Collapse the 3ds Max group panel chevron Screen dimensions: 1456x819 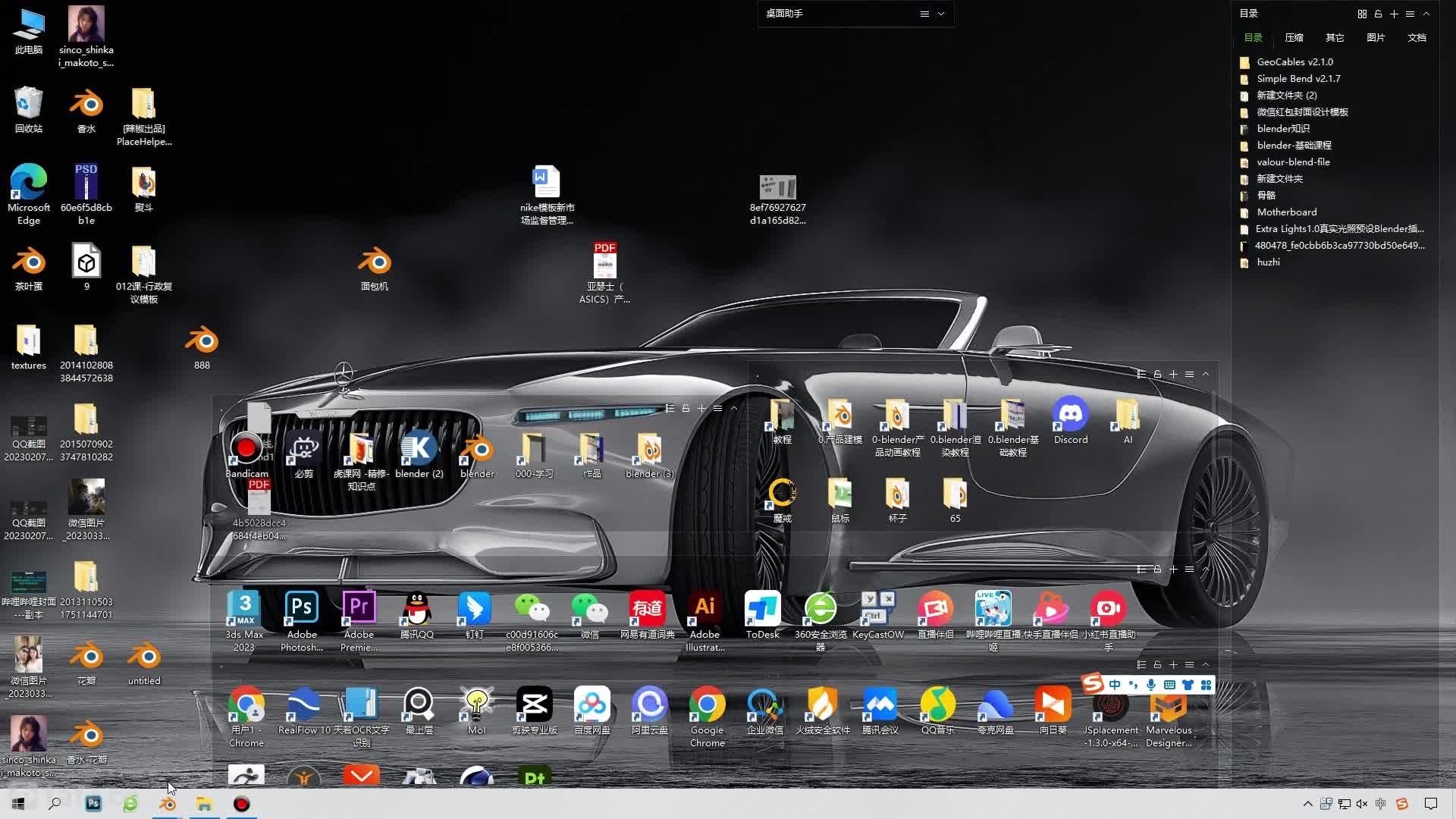(x=1205, y=569)
